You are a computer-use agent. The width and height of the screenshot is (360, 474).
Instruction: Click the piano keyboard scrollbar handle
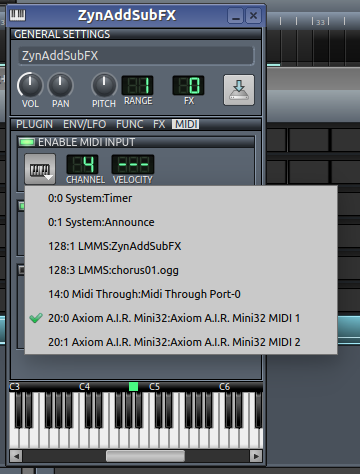point(145,456)
